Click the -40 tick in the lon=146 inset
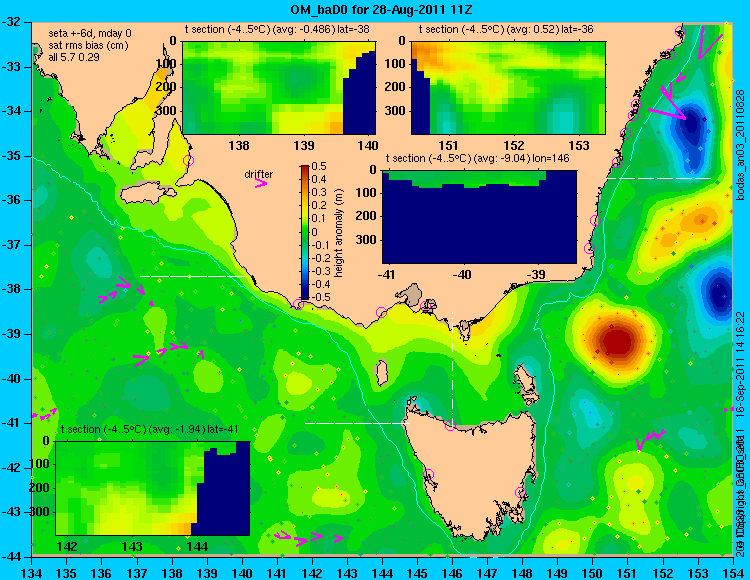This screenshot has height=580, width=750. [x=463, y=275]
